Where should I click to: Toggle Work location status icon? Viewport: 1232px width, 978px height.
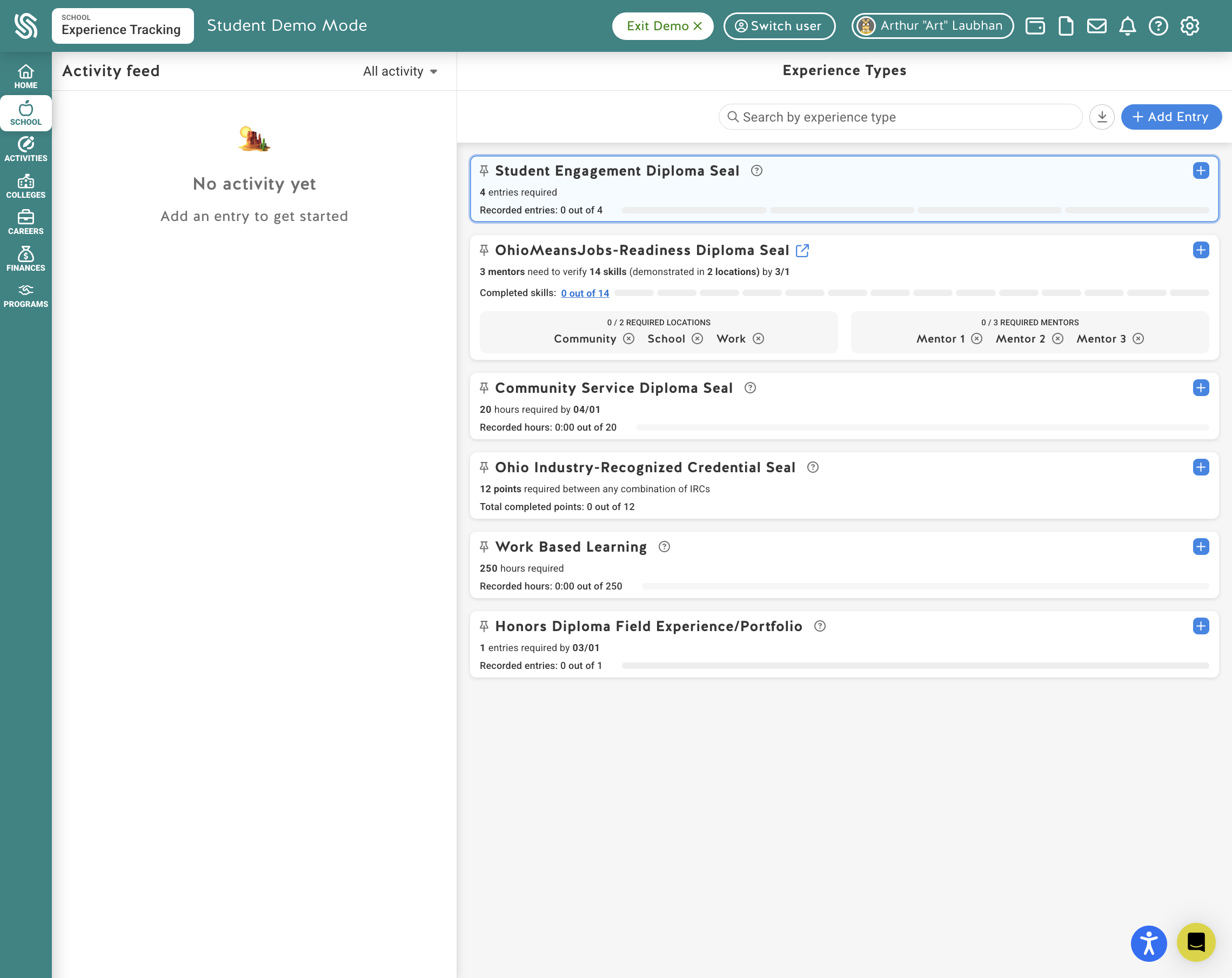click(758, 339)
